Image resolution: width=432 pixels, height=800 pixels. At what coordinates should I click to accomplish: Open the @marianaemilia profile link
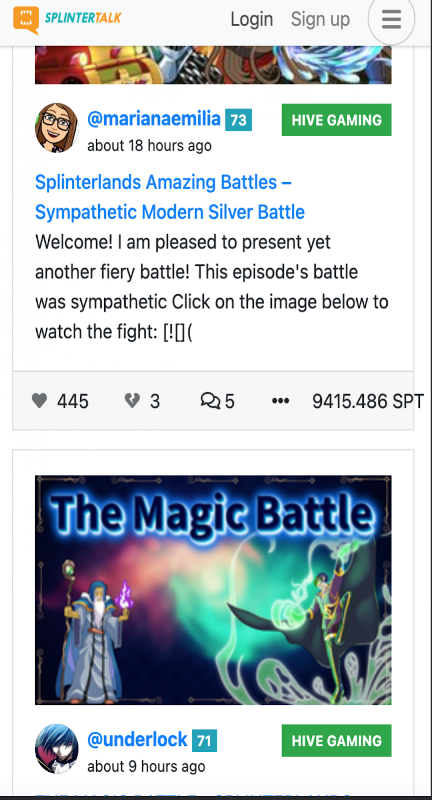154,119
